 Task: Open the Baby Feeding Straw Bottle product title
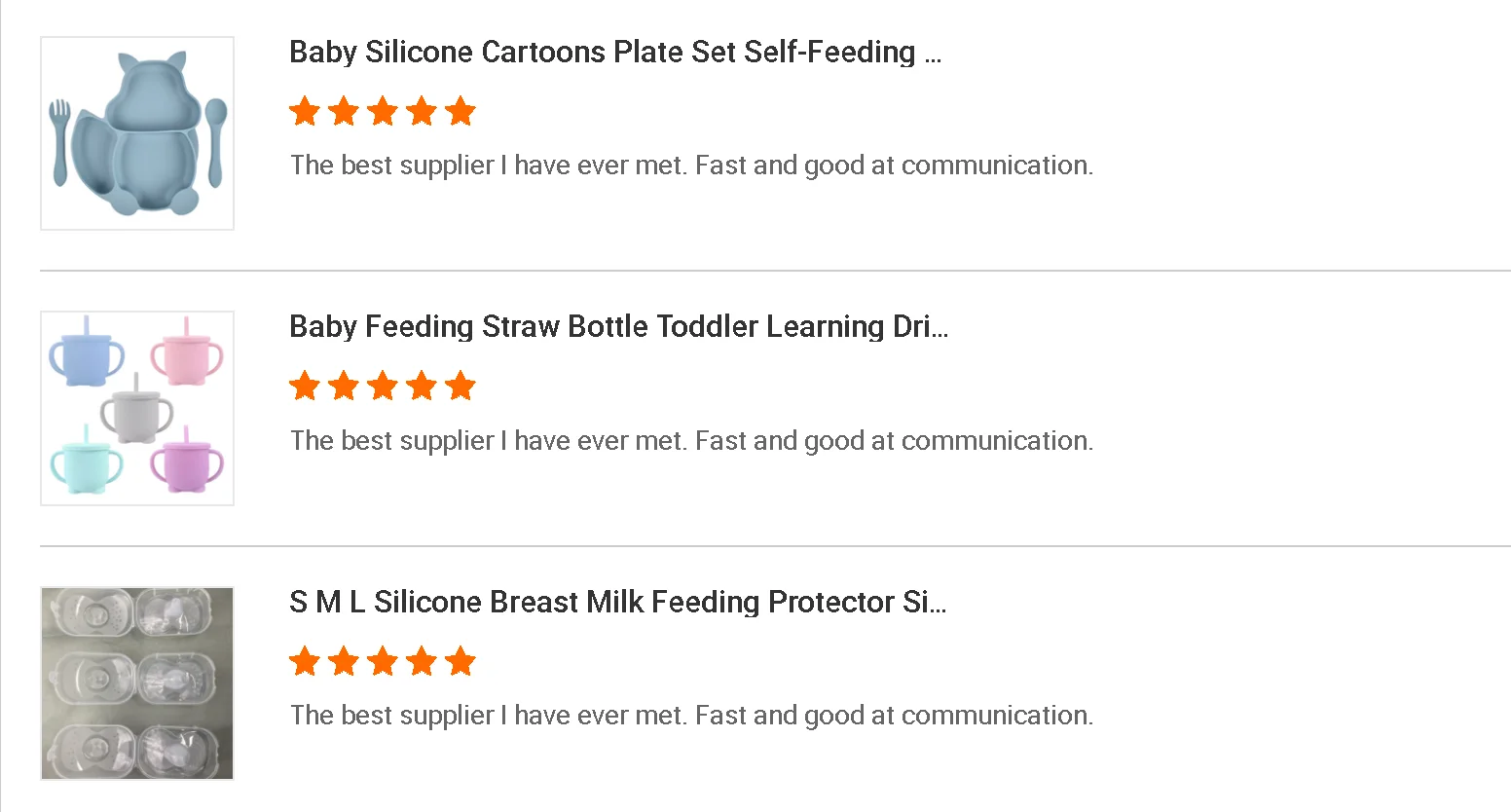[618, 326]
